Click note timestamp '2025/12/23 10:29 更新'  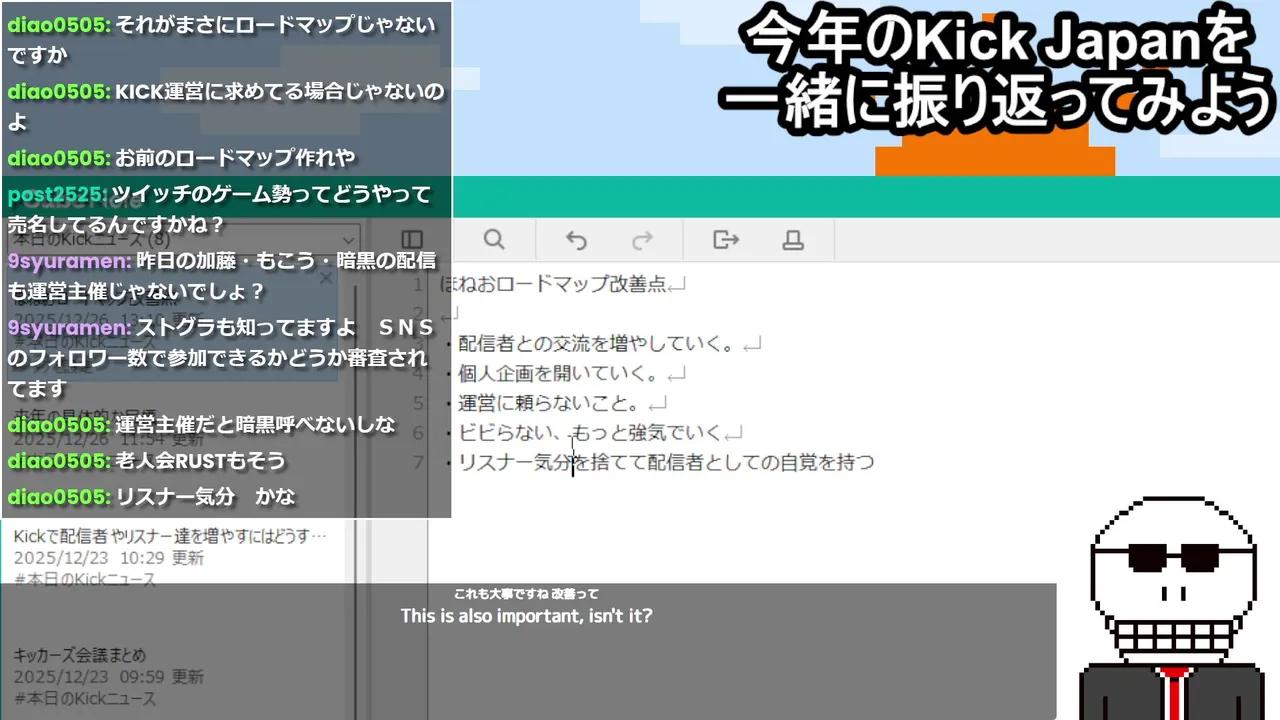pyautogui.click(x=108, y=558)
